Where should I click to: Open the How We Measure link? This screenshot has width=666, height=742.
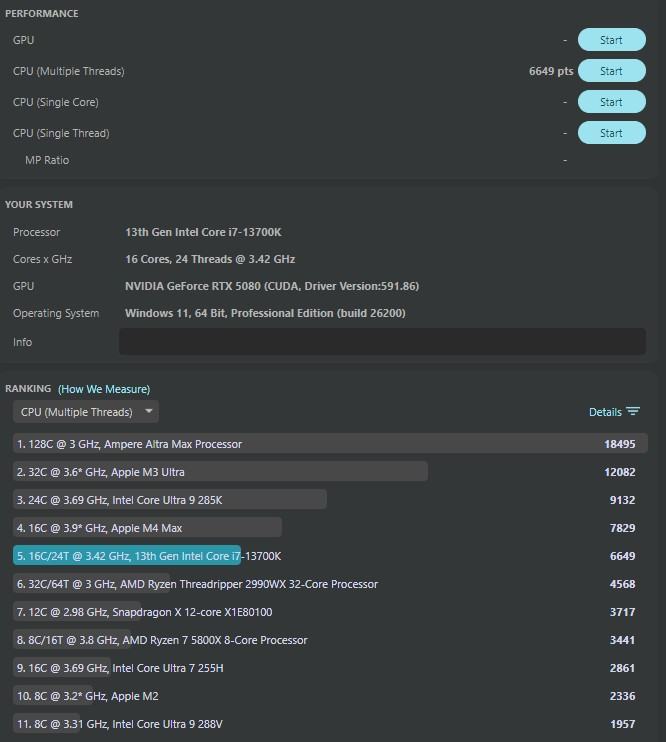coord(104,389)
